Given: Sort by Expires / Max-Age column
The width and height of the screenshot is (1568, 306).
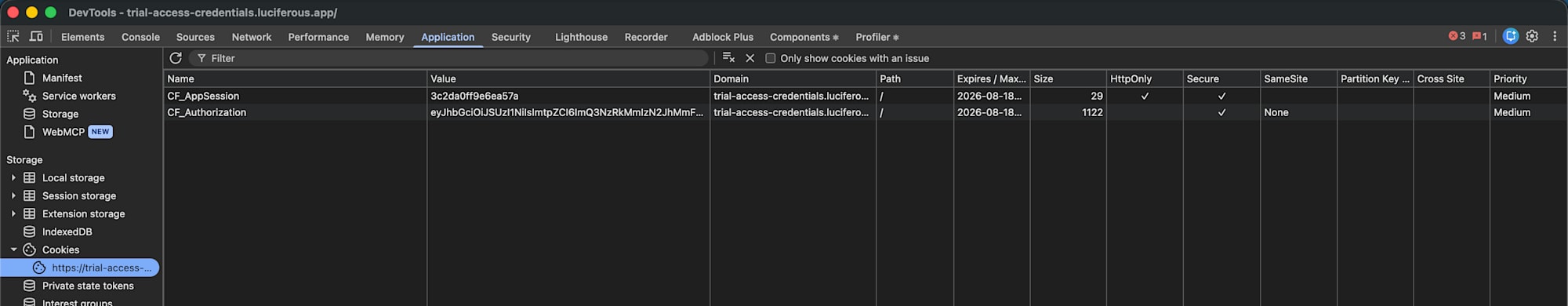Looking at the screenshot, I should click(992, 78).
